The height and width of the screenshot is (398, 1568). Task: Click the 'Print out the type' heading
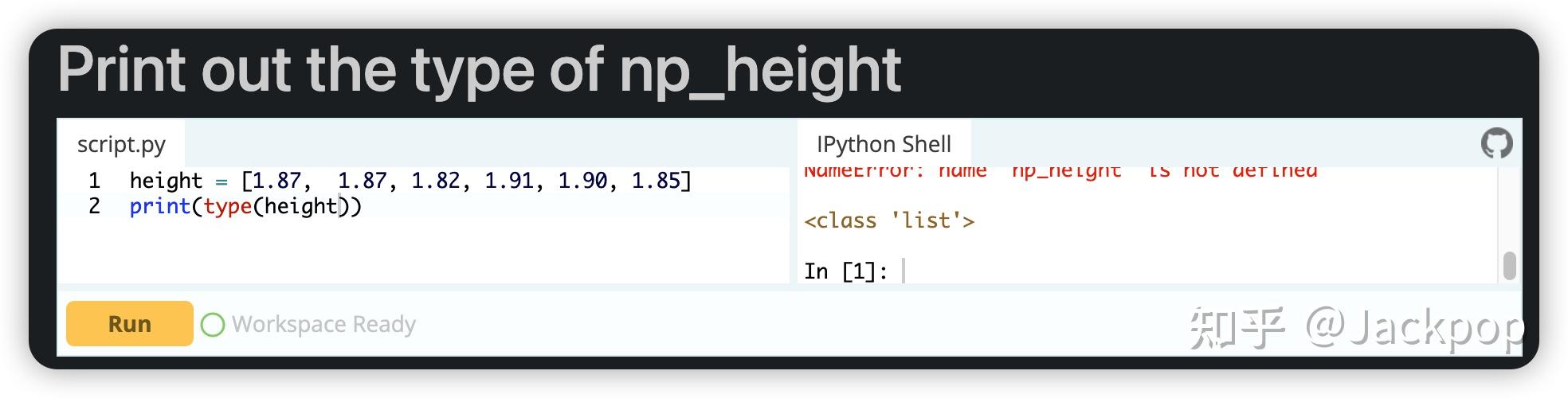point(479,70)
